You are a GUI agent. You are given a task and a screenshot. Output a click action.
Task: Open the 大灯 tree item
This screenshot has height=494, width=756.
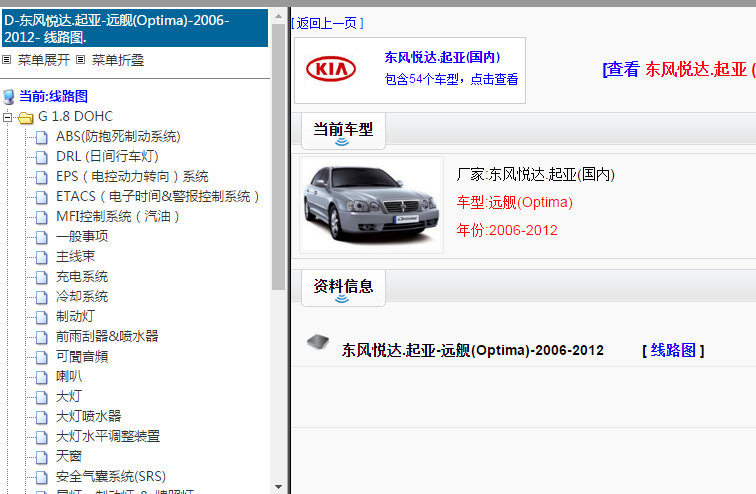point(69,396)
